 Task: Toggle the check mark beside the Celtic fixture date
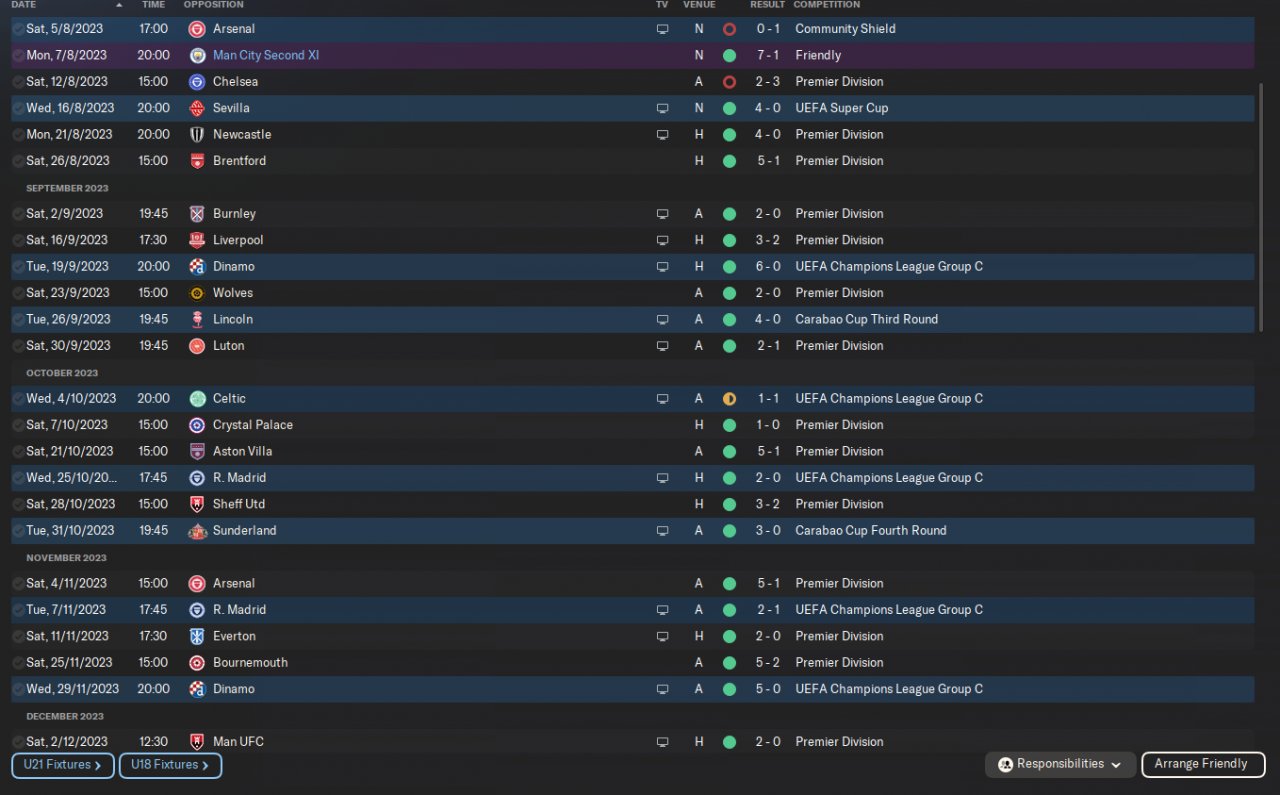18,399
